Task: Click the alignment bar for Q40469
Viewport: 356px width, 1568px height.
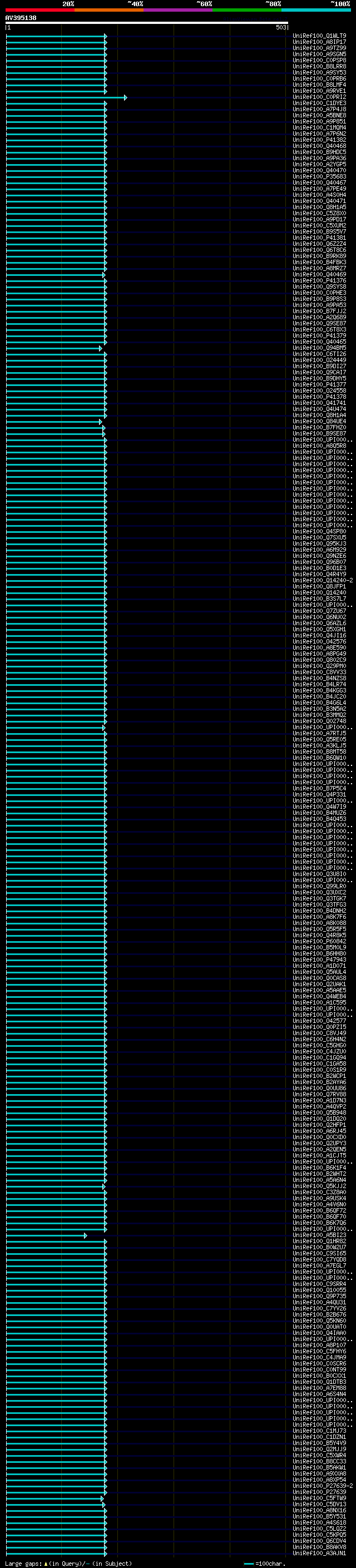Action: pyautogui.click(x=55, y=275)
